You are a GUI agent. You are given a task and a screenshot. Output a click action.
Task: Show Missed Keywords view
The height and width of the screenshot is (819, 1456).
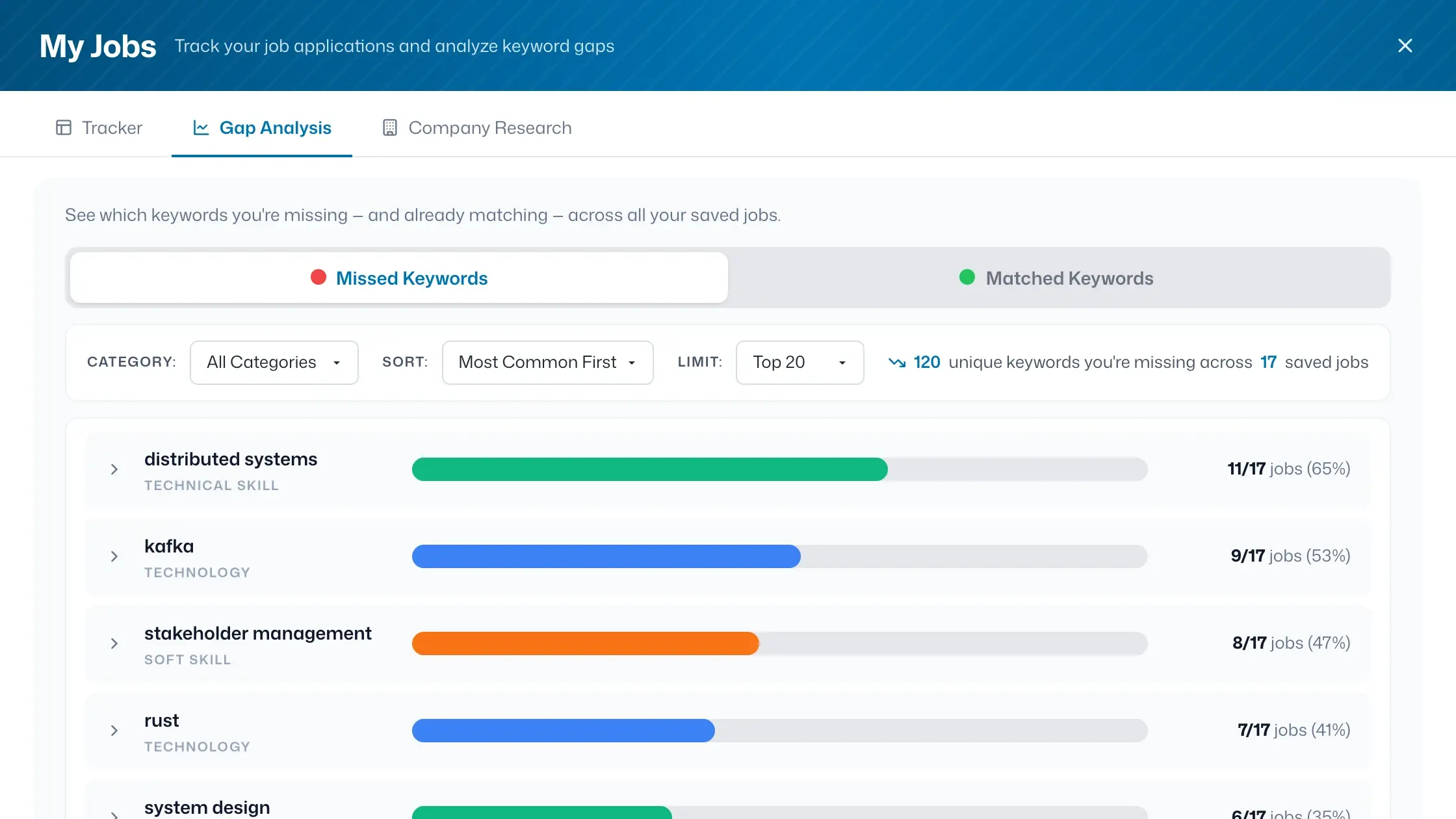[x=399, y=278]
